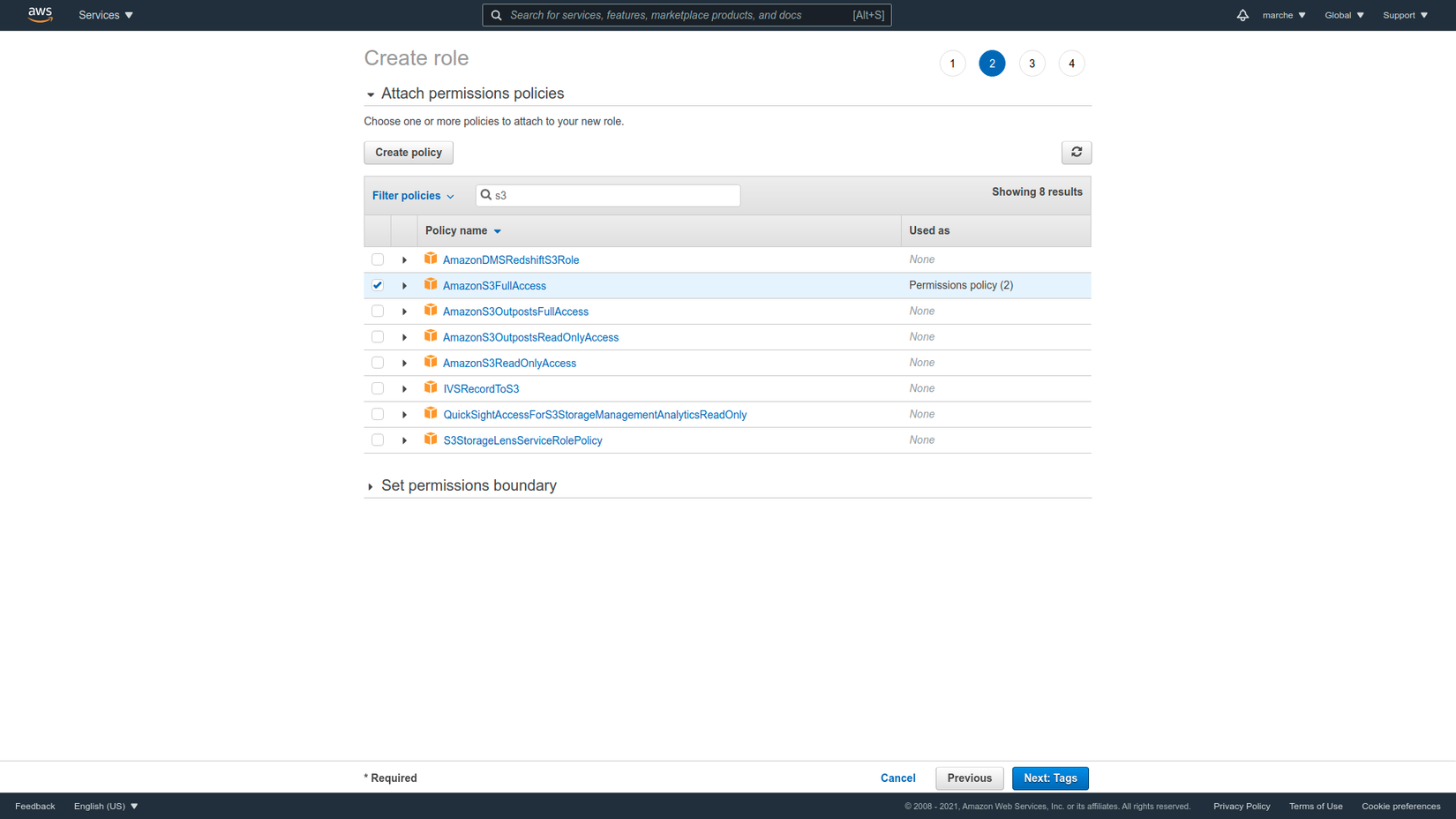Expand the S3StorageLensServiceRolePolicy row details
The height and width of the screenshot is (819, 1456).
(x=405, y=440)
